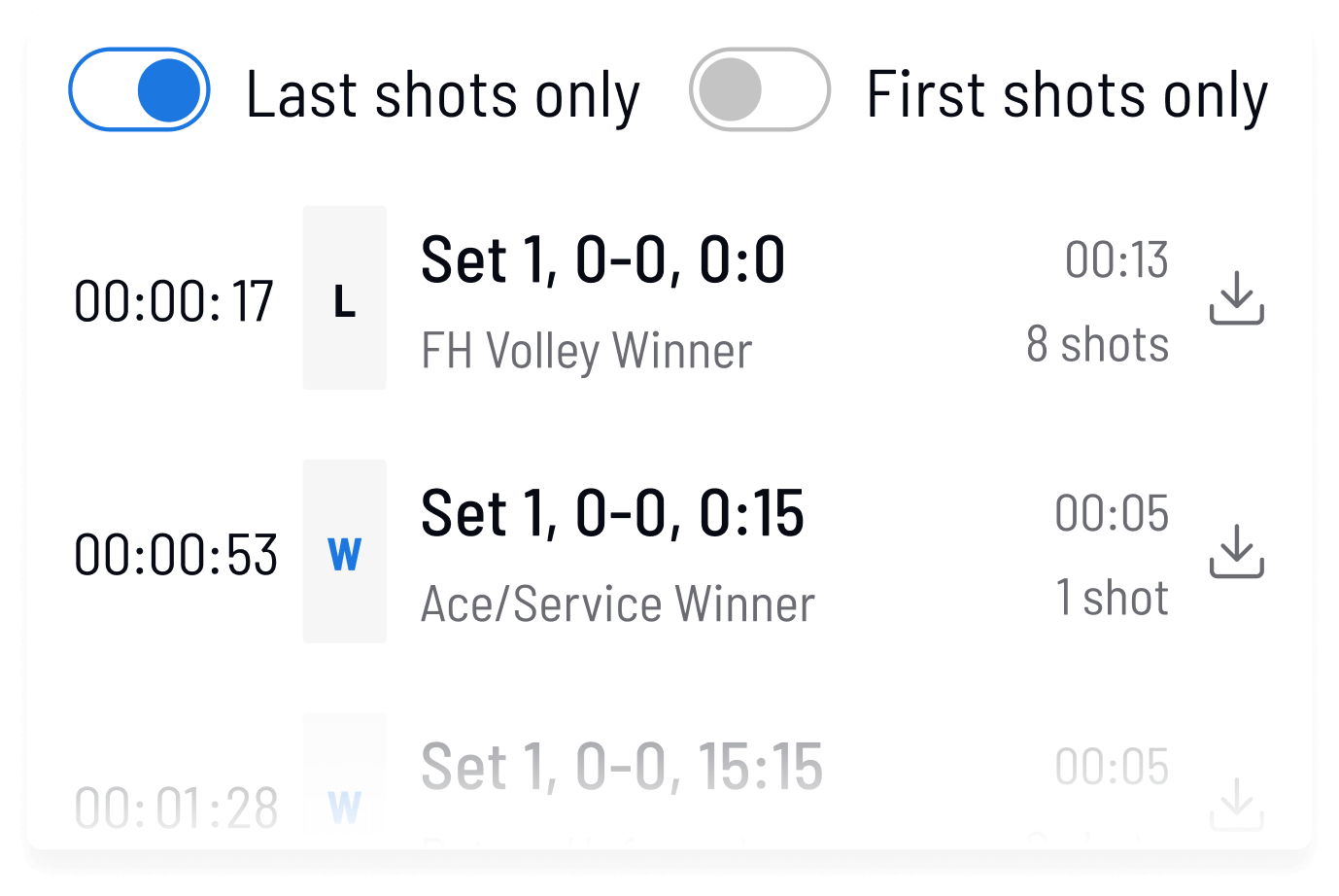Open the Set 1, 0-0, 15:15 point
The height and width of the screenshot is (896, 1339).
point(622,767)
